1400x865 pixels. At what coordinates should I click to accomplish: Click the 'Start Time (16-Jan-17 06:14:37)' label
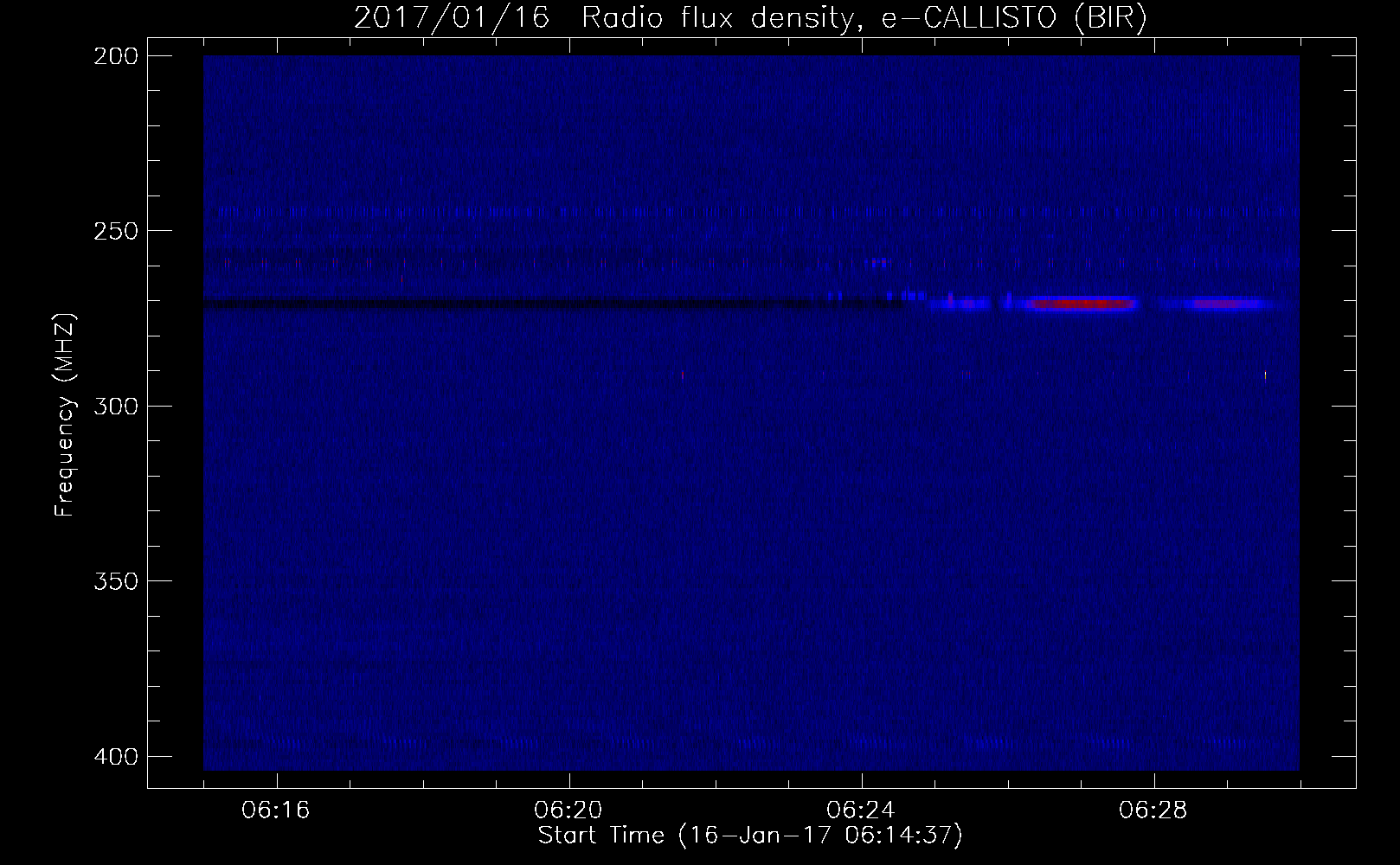click(750, 836)
